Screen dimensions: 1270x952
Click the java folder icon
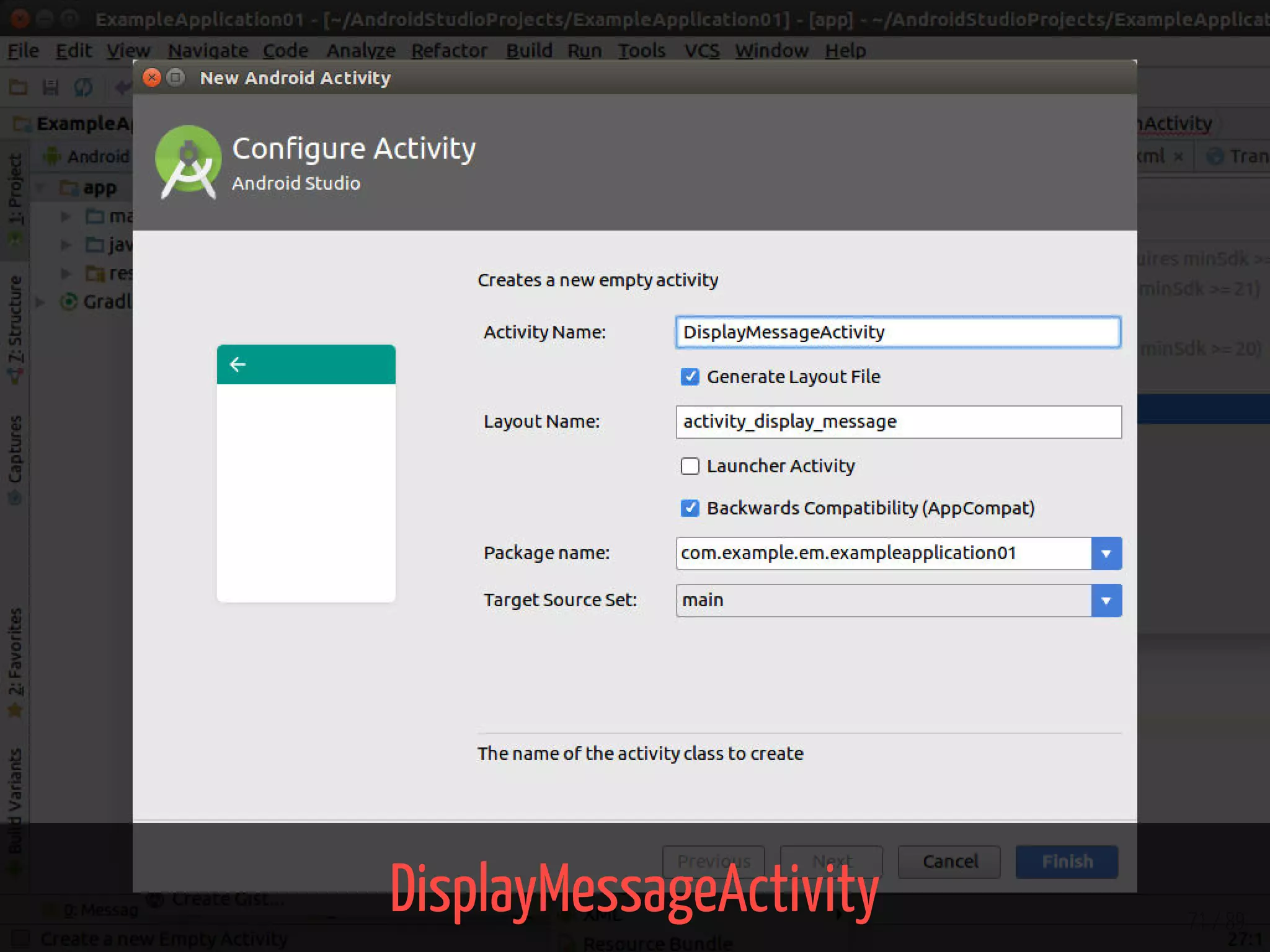(95, 245)
